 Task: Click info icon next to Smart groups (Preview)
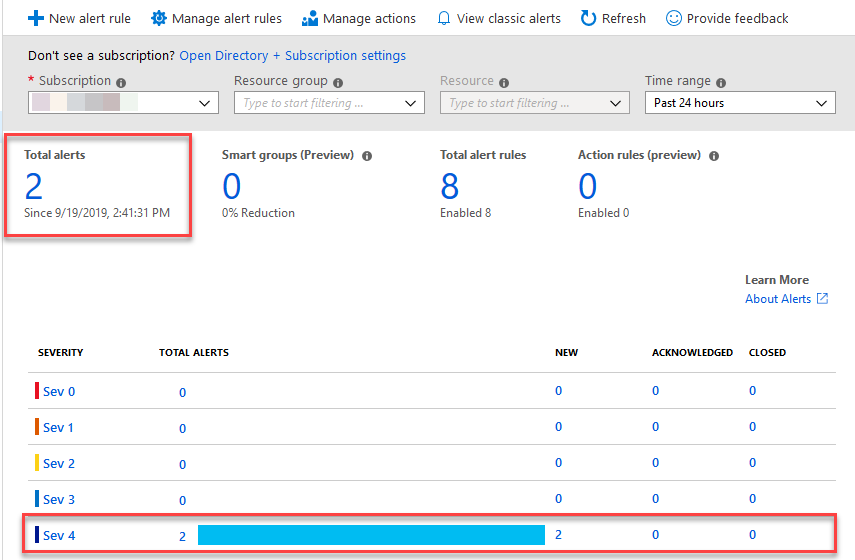coord(367,156)
